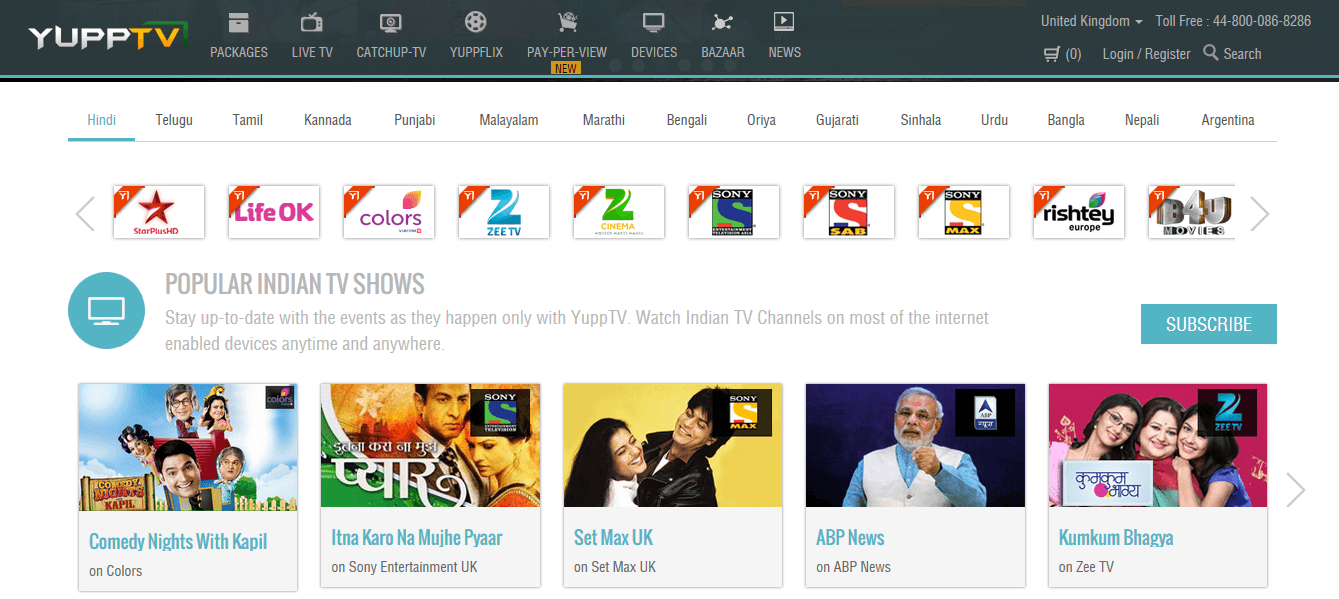Switch to the Bangla language tab
Viewport: 1339px width, 599px height.
click(1066, 120)
